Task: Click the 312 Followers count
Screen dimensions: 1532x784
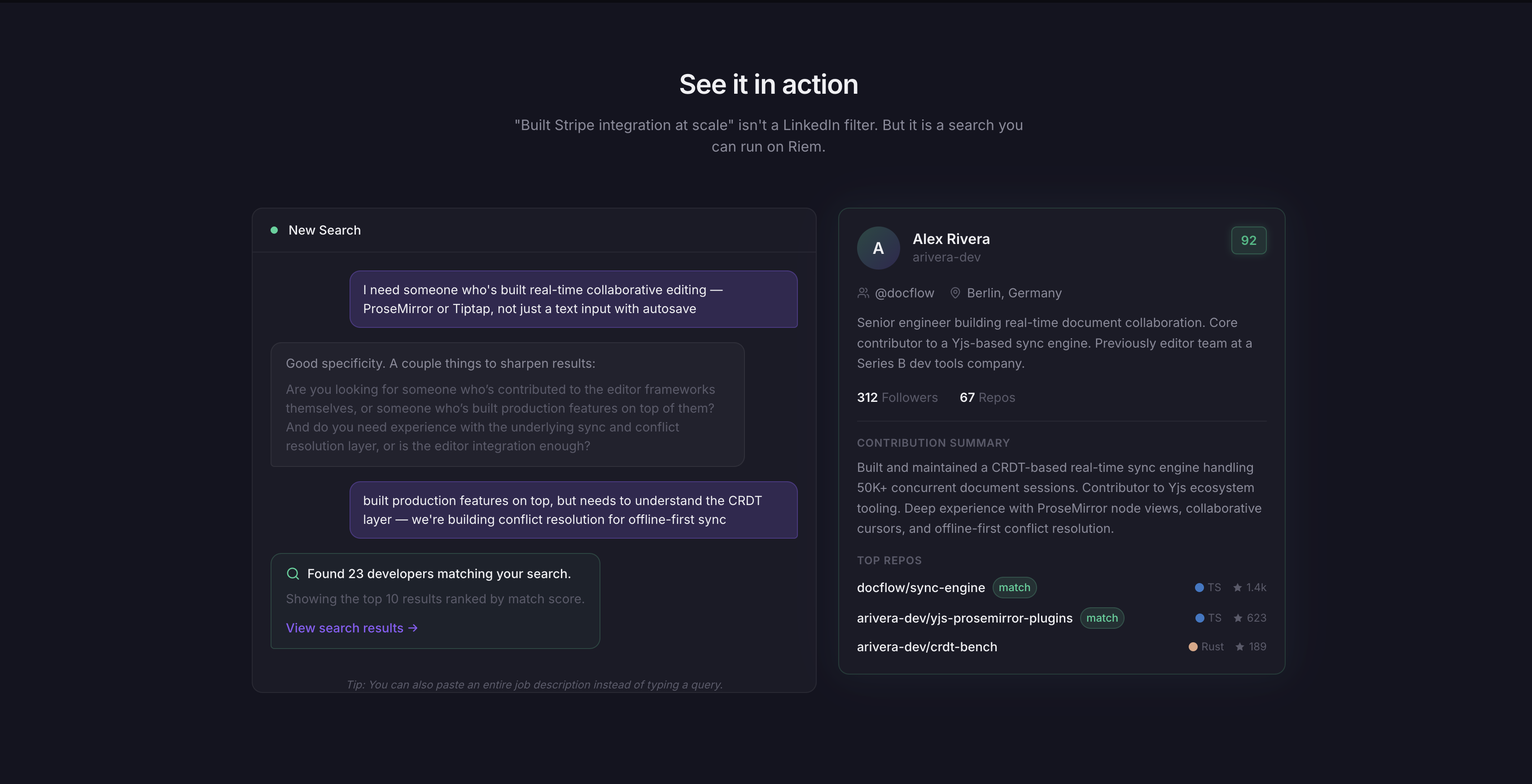Action: tap(897, 398)
